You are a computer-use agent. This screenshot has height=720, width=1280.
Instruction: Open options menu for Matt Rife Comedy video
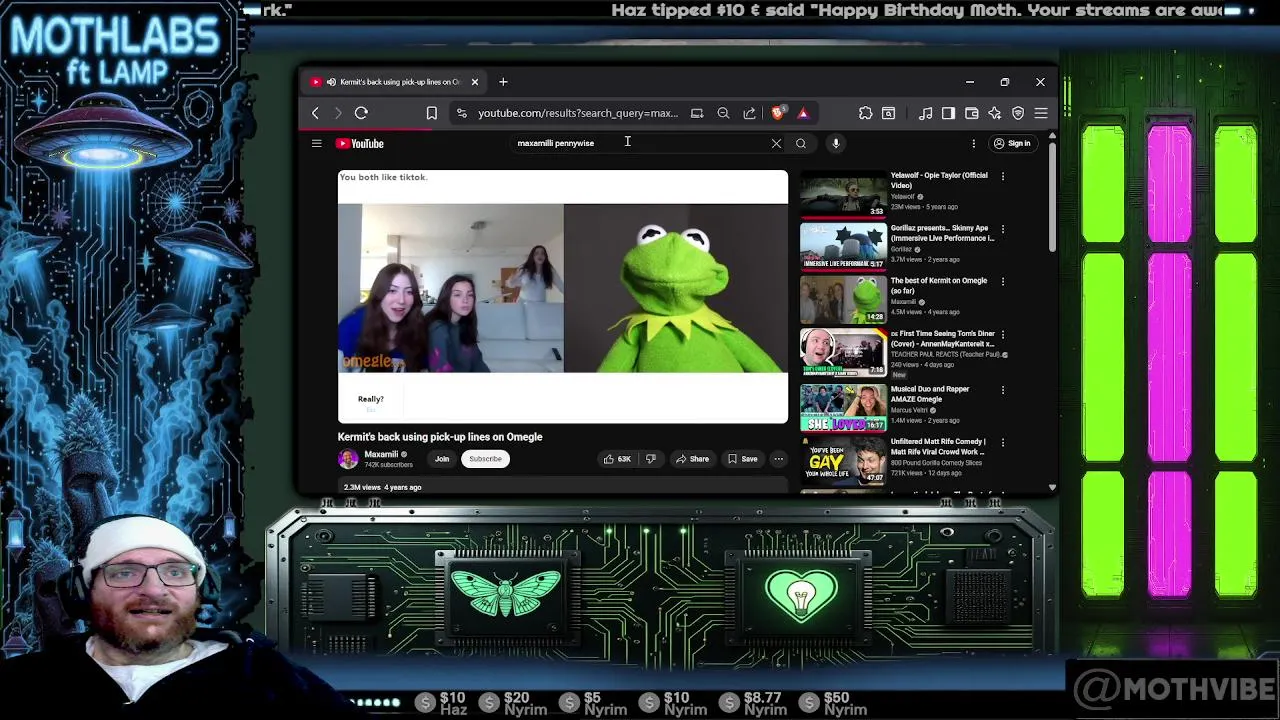(x=1003, y=442)
